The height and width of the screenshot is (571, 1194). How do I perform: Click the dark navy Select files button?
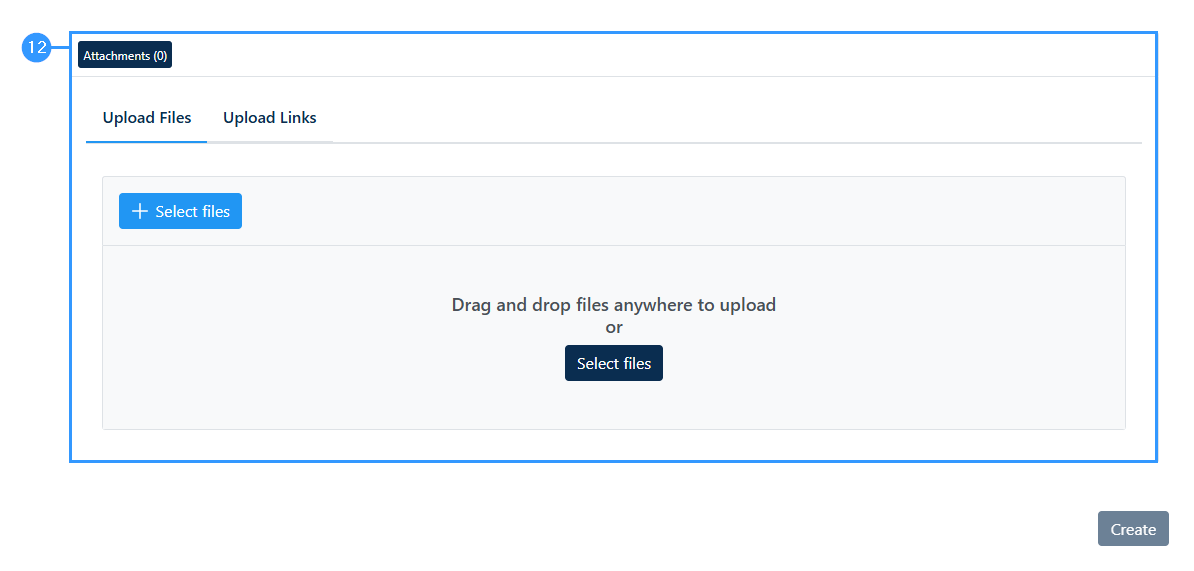pos(614,363)
